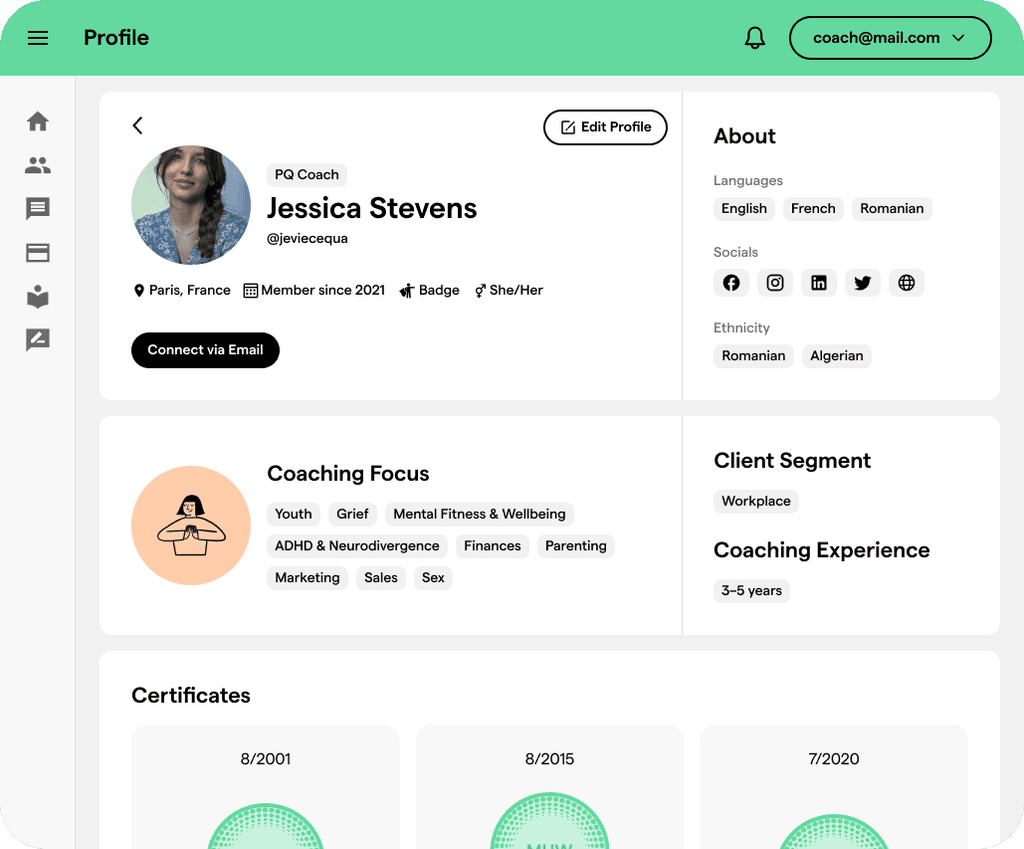Select the Workplace client segment chip
This screenshot has height=849, width=1024.
(756, 502)
